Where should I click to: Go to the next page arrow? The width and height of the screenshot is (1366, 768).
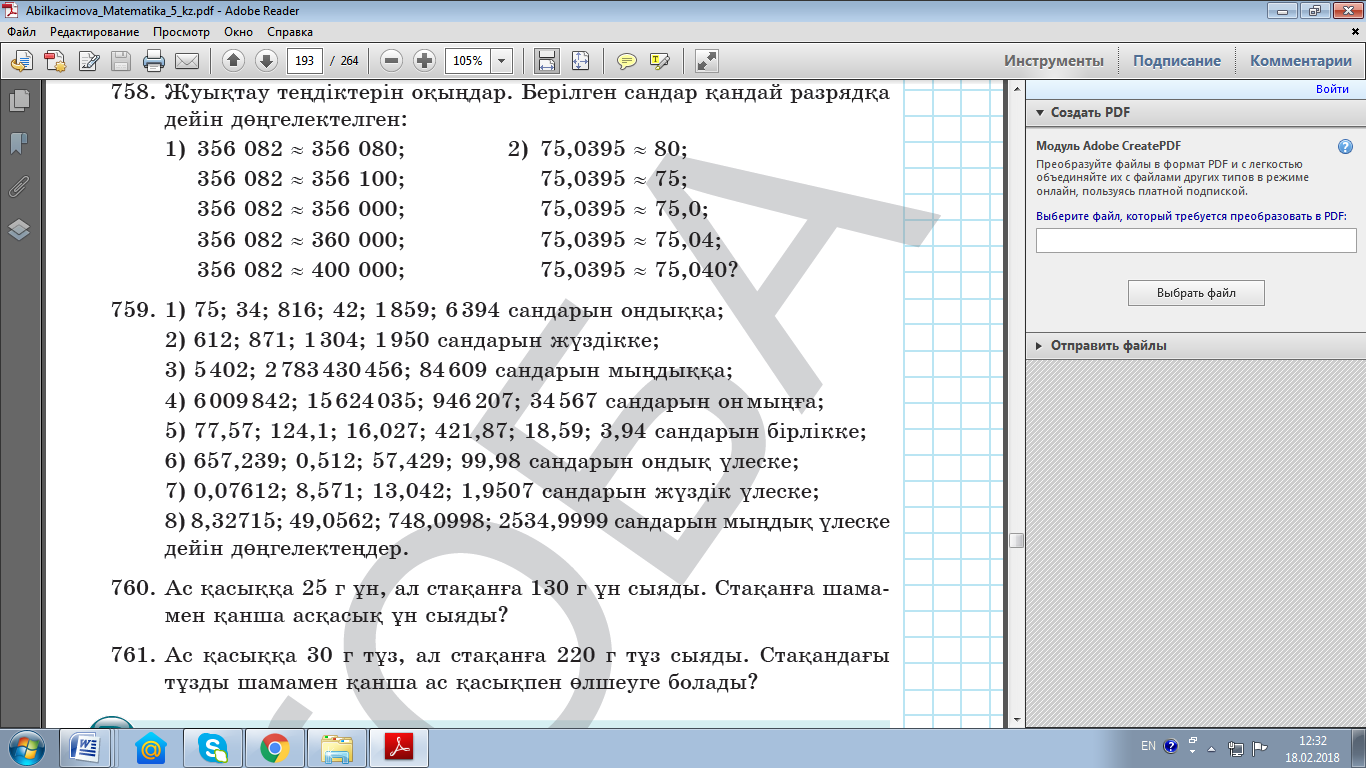point(266,61)
